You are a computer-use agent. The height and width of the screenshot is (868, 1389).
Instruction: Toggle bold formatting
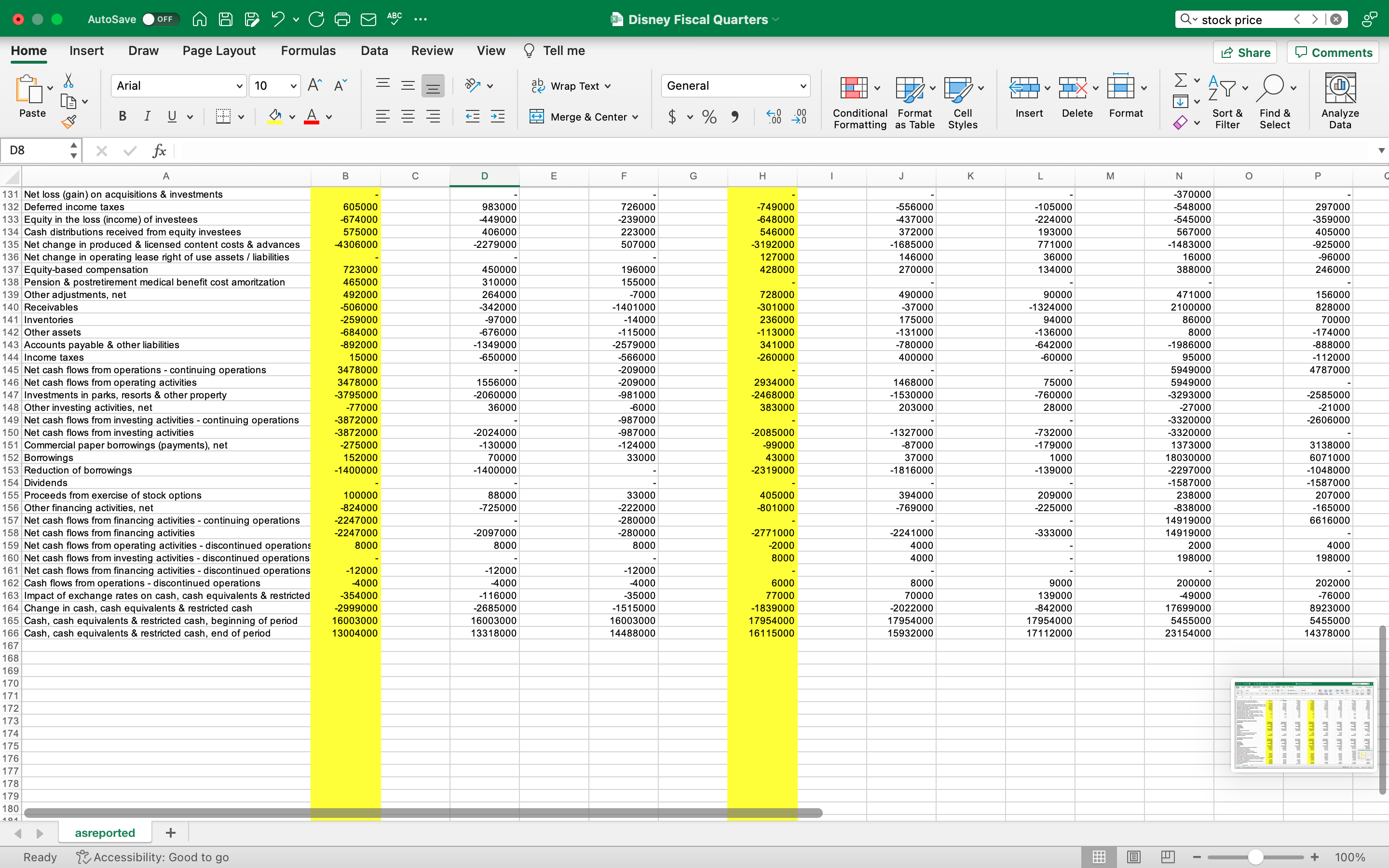122,117
